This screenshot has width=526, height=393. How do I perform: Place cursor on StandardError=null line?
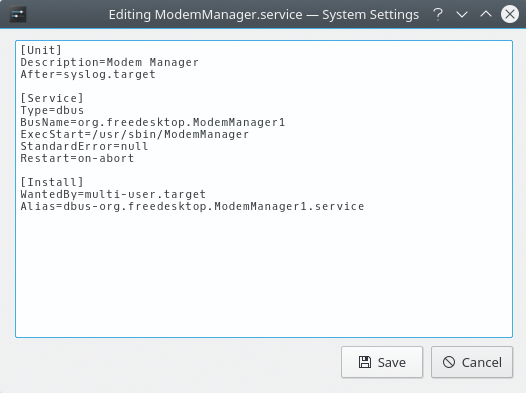(x=84, y=147)
